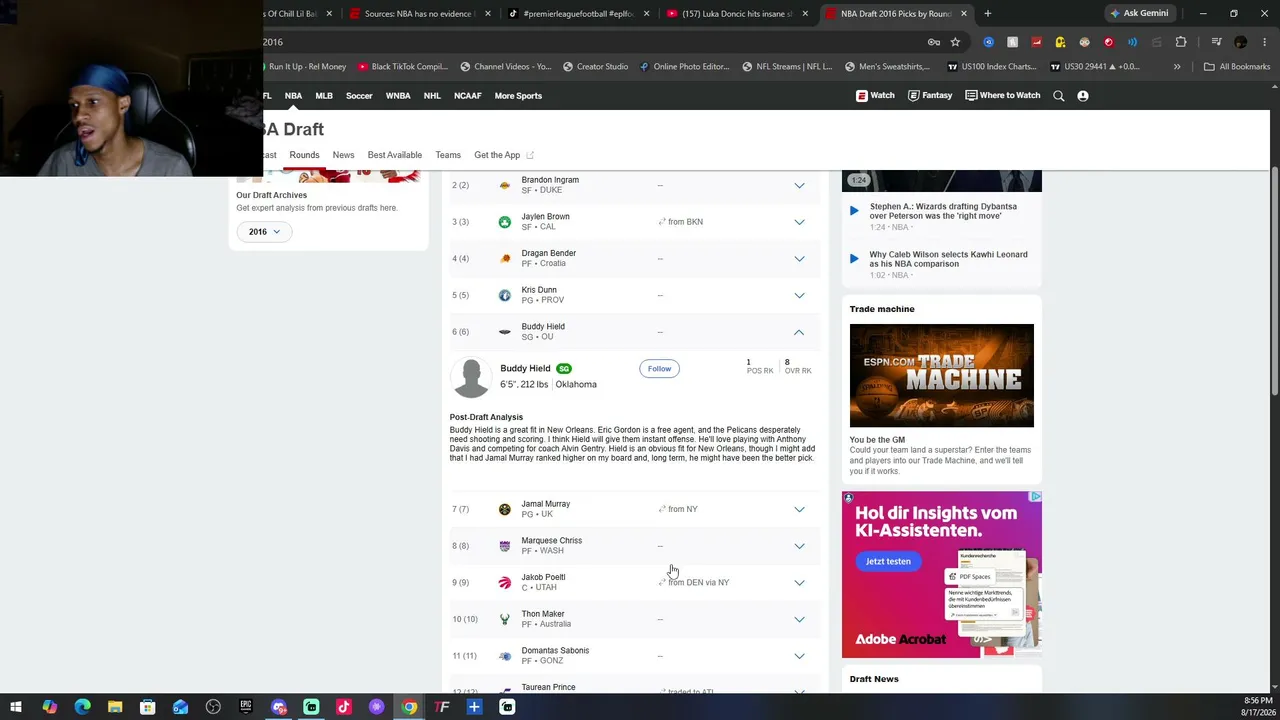
Task: Collapse Buddy Hield pick details
Action: [799, 332]
